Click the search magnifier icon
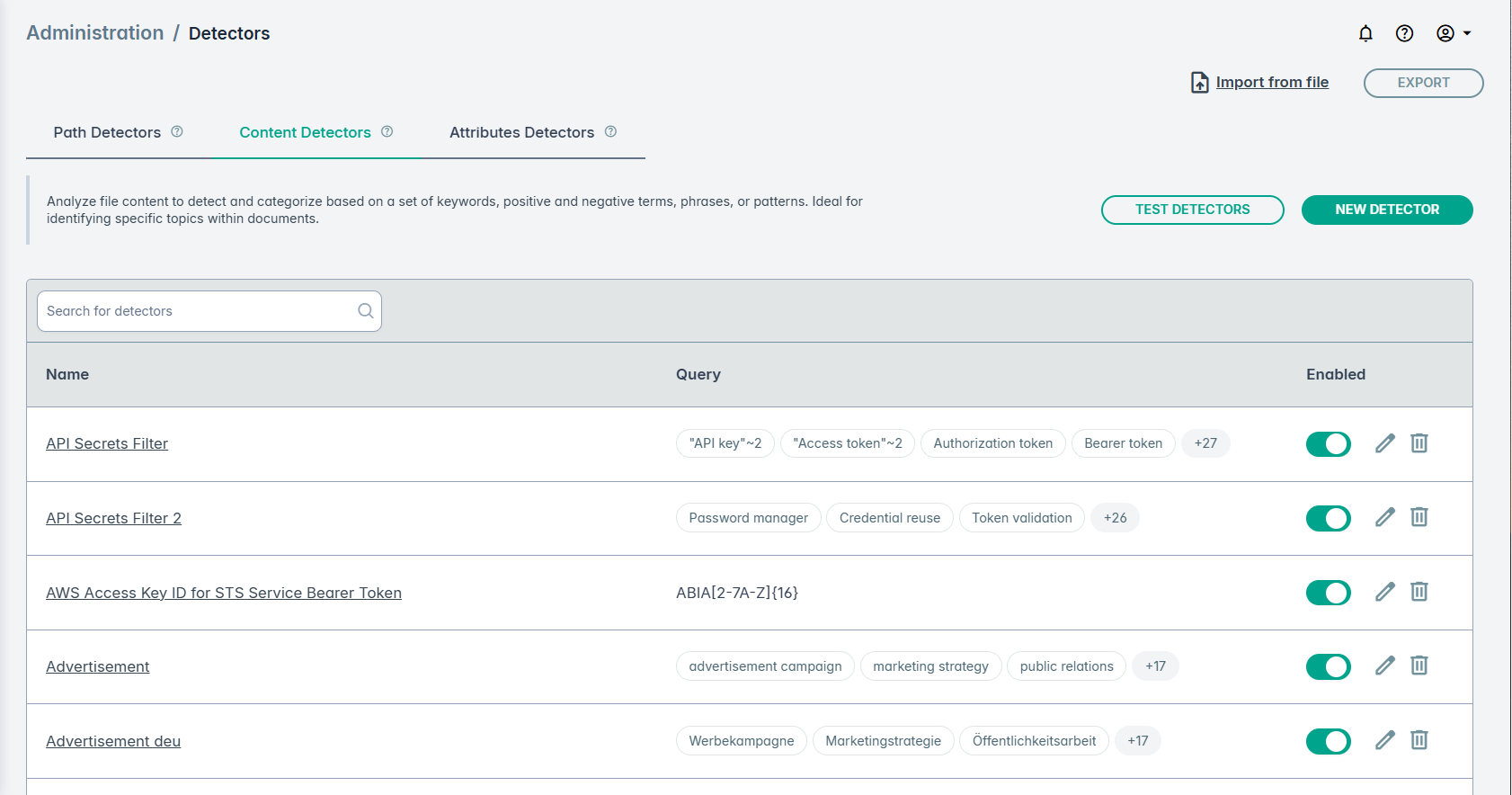The height and width of the screenshot is (795, 1512). (366, 311)
